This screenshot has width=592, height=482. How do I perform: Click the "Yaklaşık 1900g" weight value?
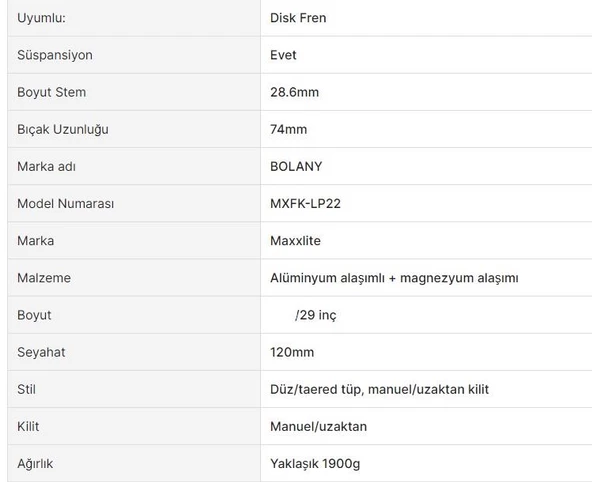(315, 464)
